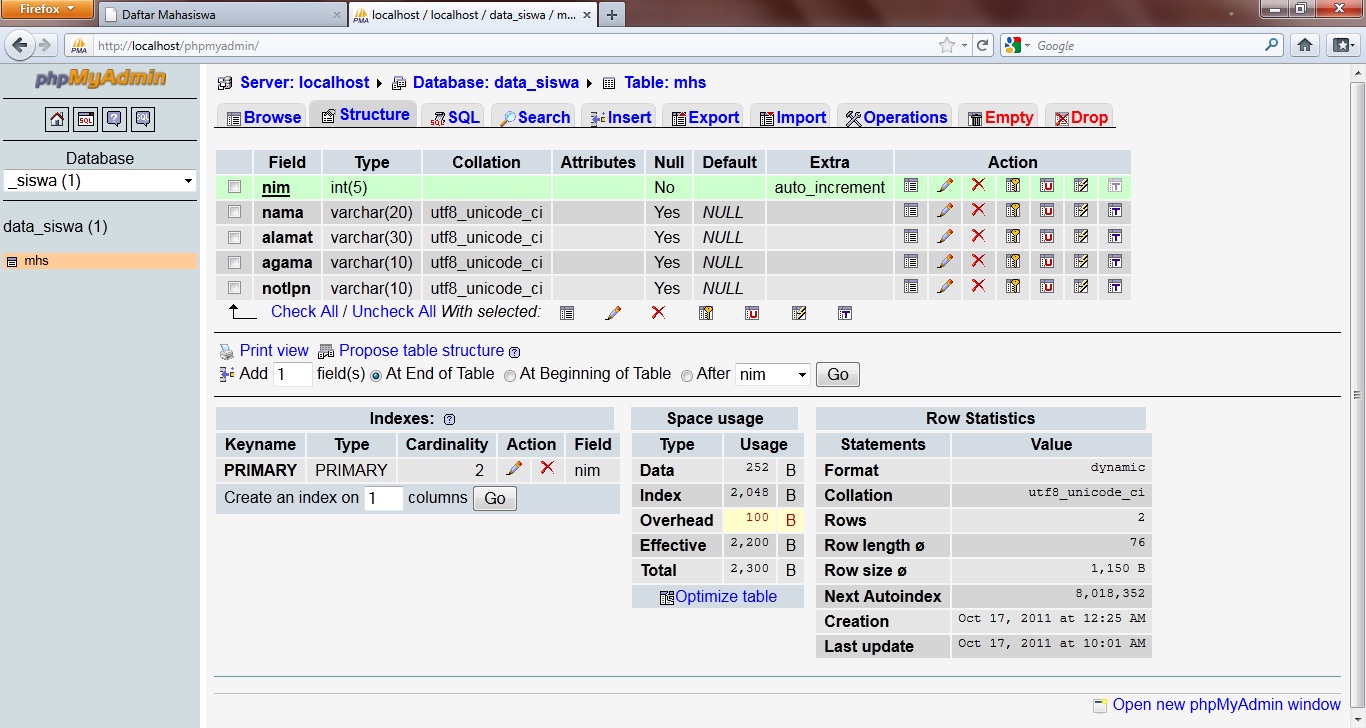Open the Export tab
The height and width of the screenshot is (728, 1366).
pos(704,116)
